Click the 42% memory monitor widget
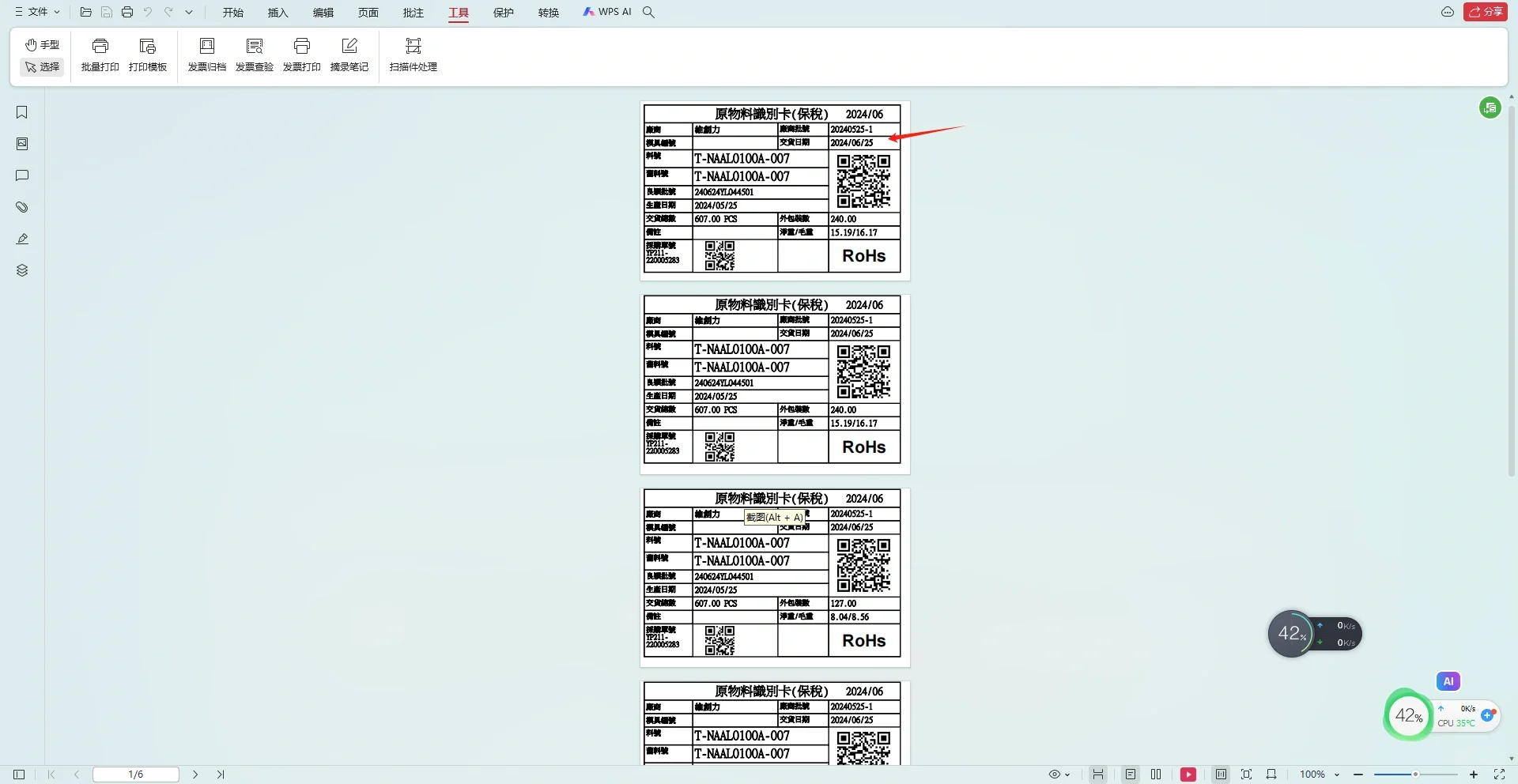The width and height of the screenshot is (1518, 784). (x=1315, y=634)
